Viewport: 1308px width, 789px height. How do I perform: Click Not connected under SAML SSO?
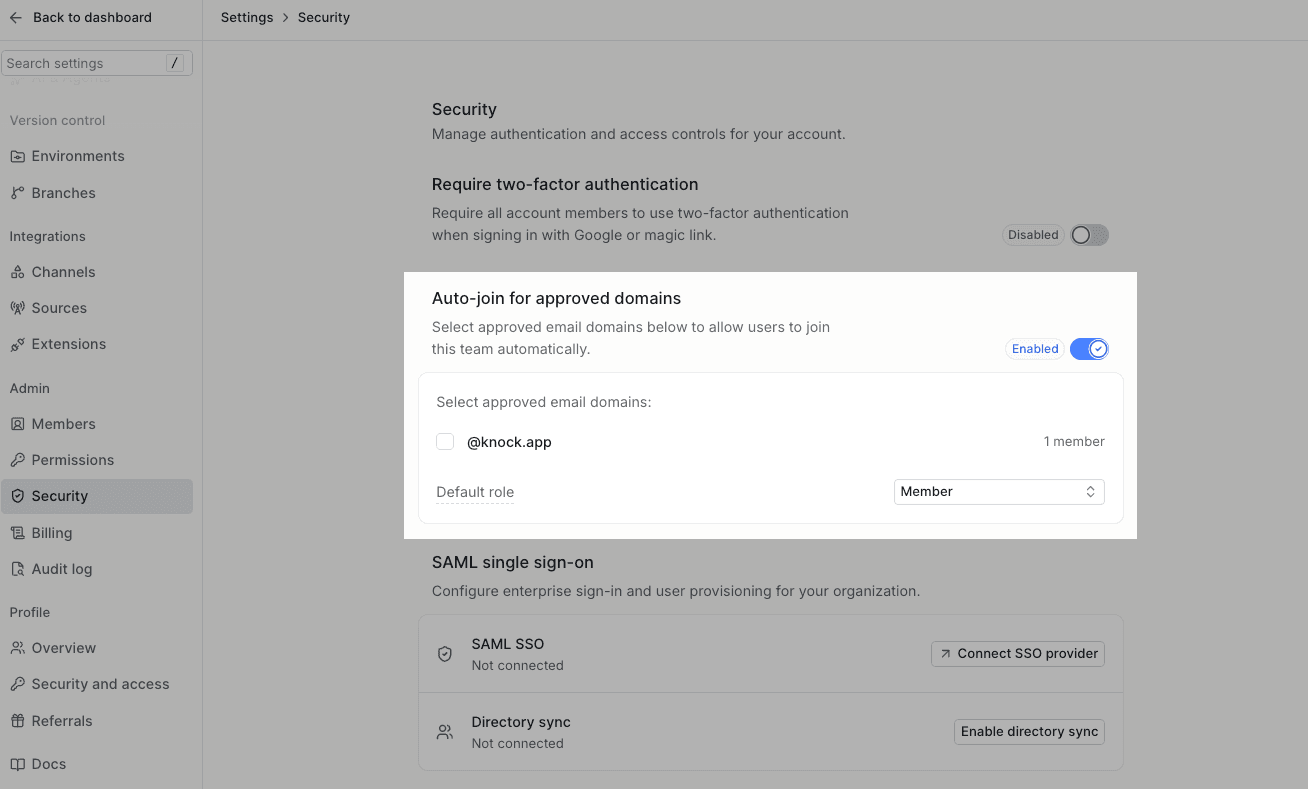coord(517,665)
